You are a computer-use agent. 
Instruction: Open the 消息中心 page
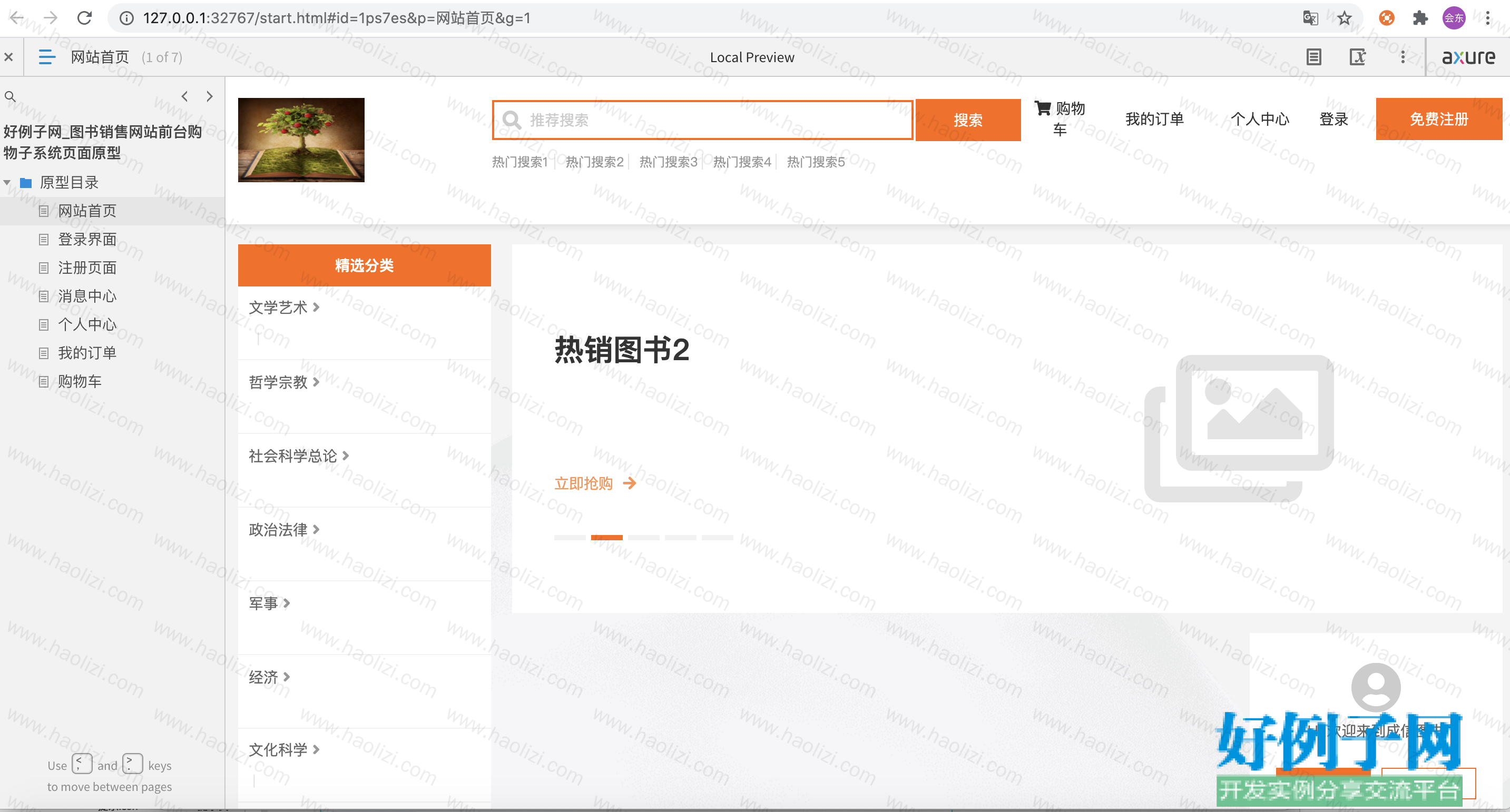tap(87, 296)
